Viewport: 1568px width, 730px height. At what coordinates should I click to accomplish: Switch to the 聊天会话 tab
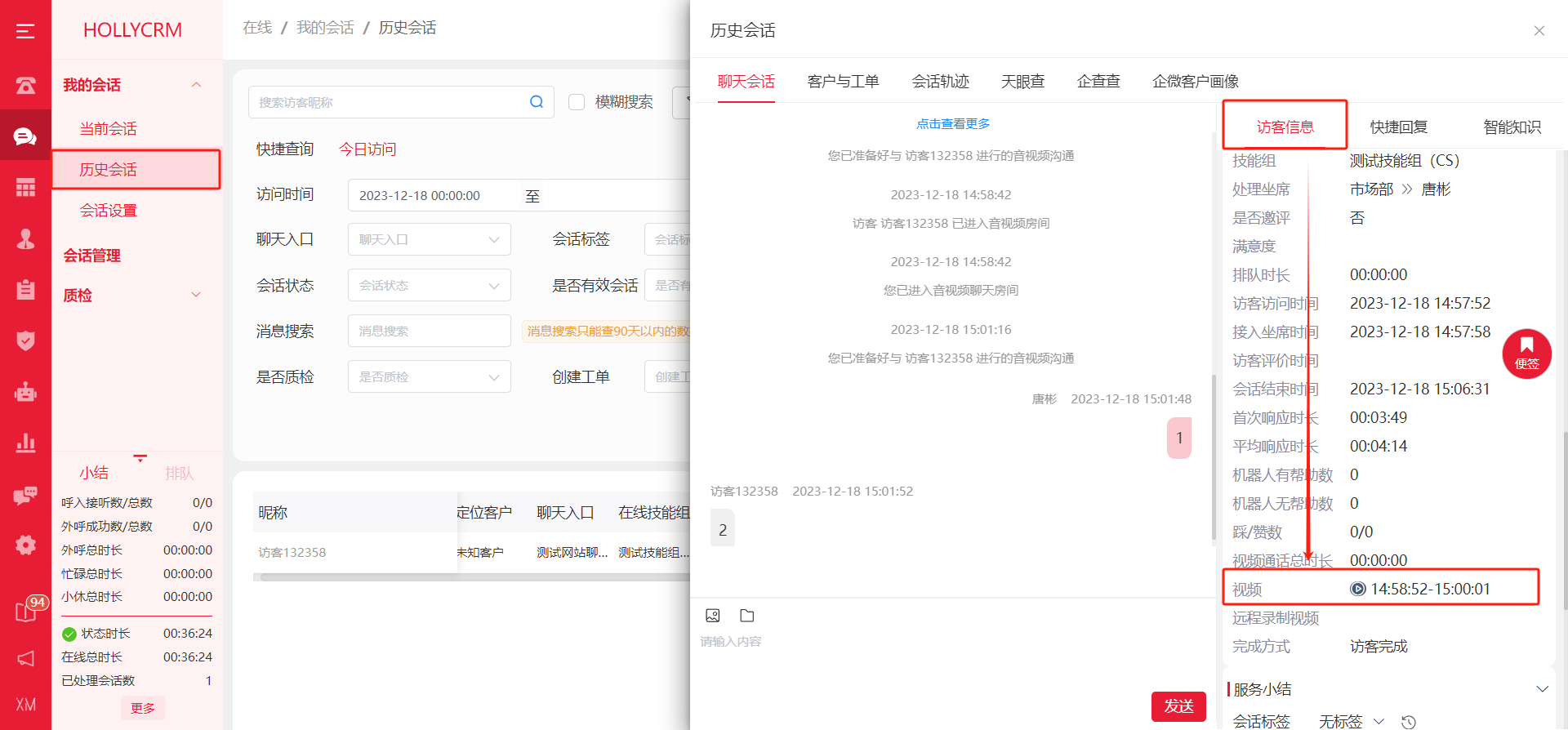[746, 82]
